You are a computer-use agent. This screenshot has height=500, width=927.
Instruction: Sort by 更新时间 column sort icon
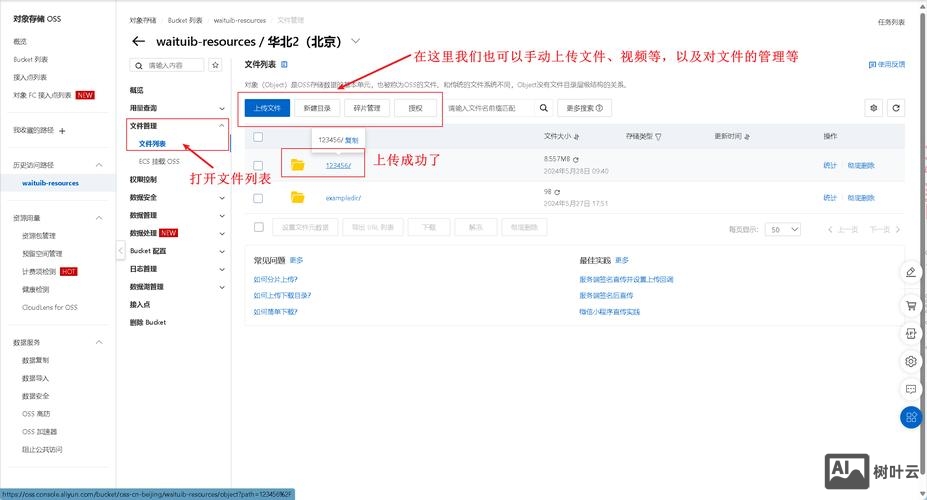[747, 137]
